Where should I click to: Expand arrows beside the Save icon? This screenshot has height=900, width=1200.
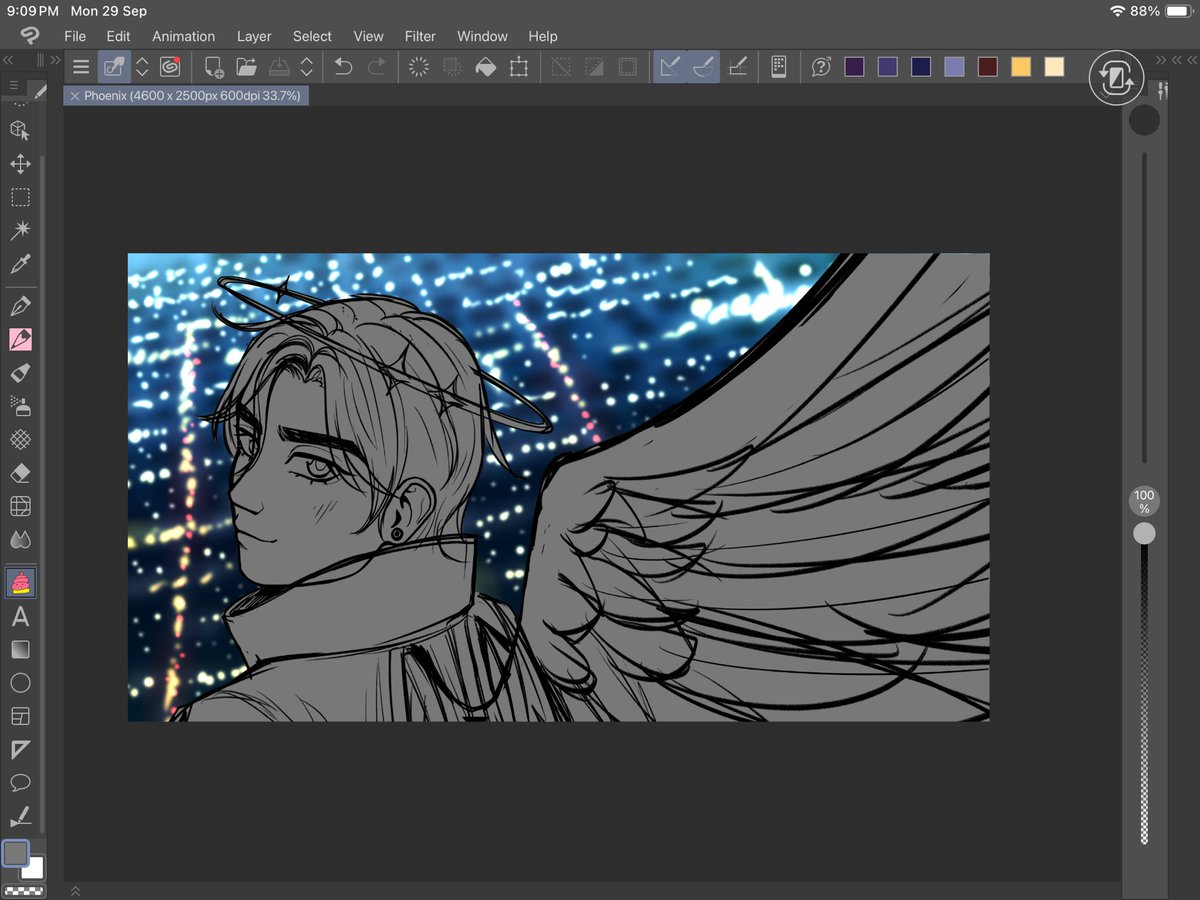(x=307, y=68)
